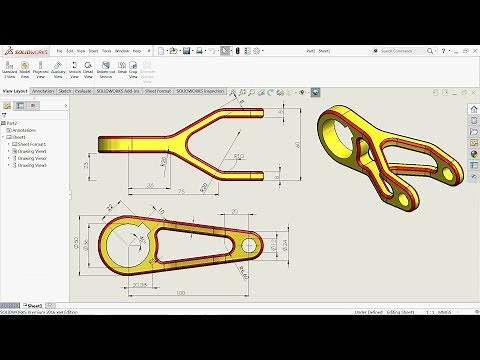Viewport: 480px width, 360px height.
Task: Open the Help dropdown arrow
Action: (x=449, y=51)
